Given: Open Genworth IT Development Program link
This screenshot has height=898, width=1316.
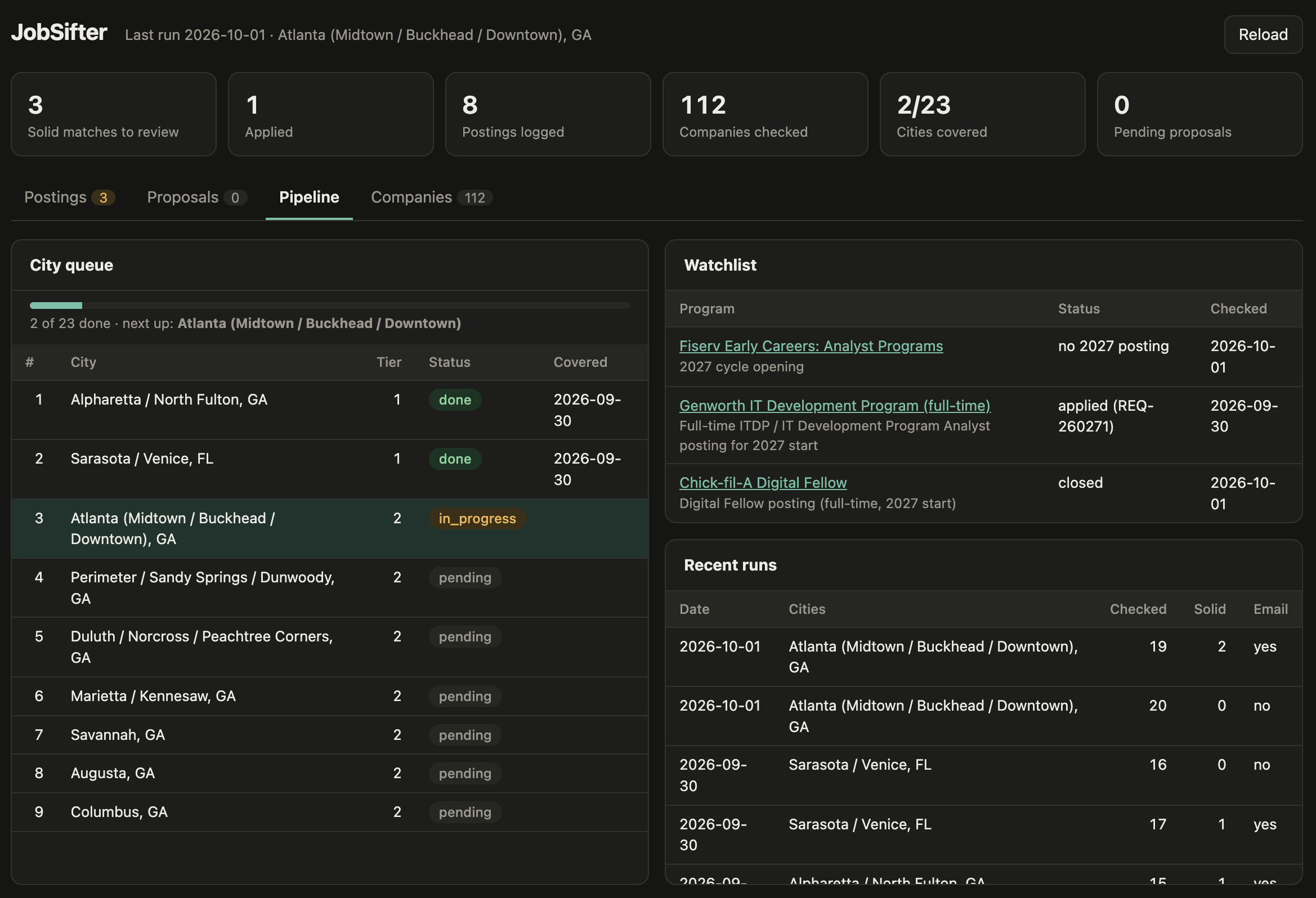Looking at the screenshot, I should click(835, 406).
